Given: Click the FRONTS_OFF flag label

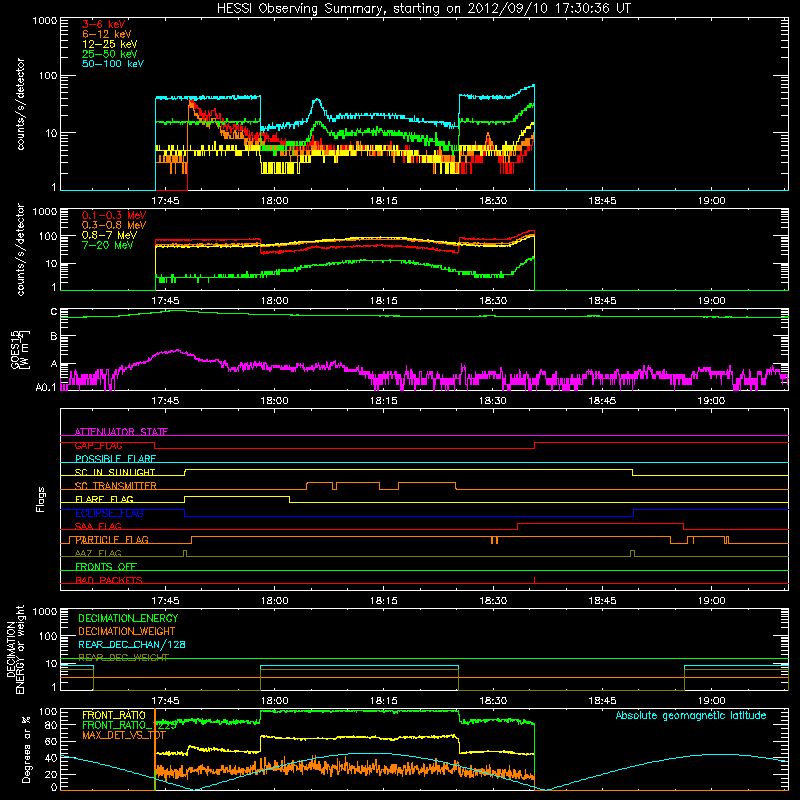Looking at the screenshot, I should point(106,566).
